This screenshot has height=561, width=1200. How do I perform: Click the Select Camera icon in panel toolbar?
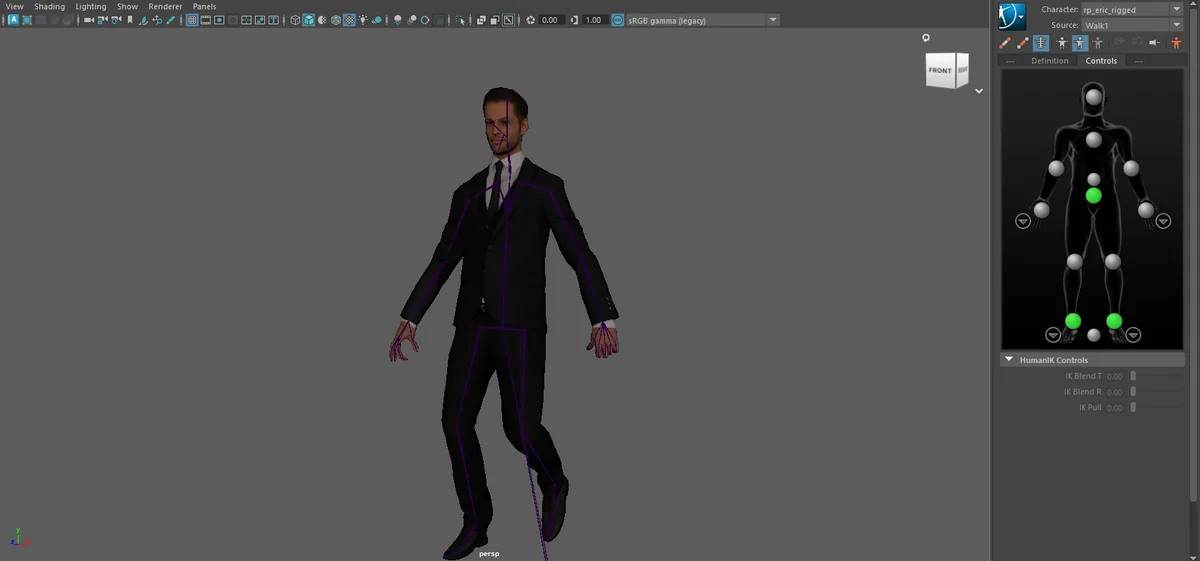[x=88, y=20]
